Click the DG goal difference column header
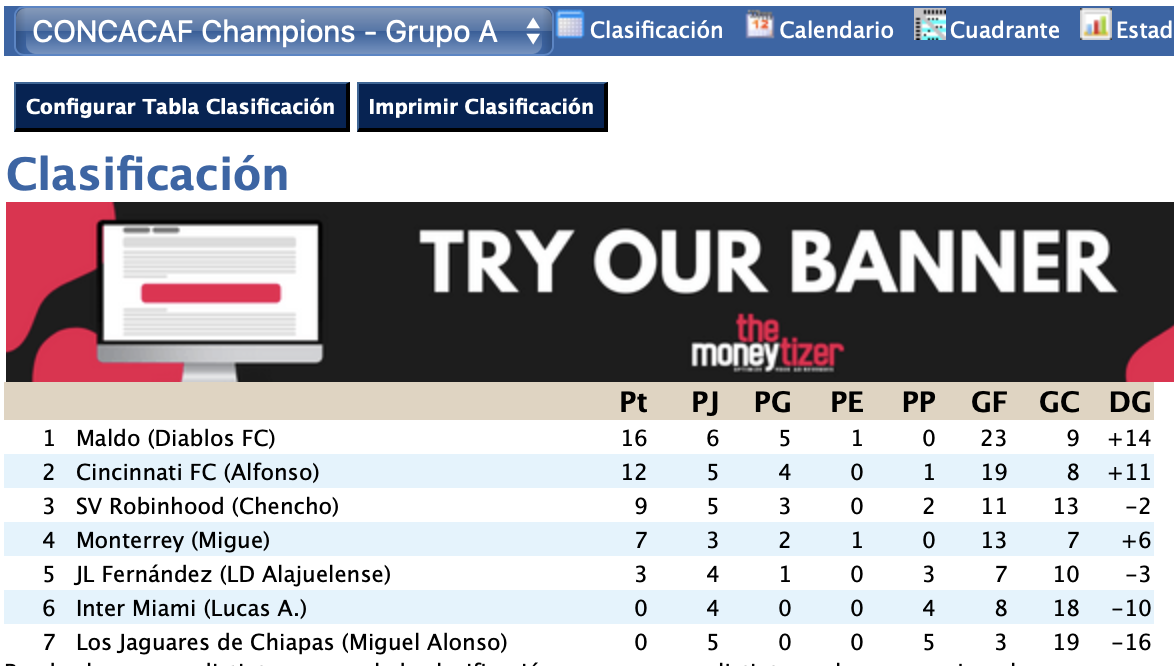 1130,402
